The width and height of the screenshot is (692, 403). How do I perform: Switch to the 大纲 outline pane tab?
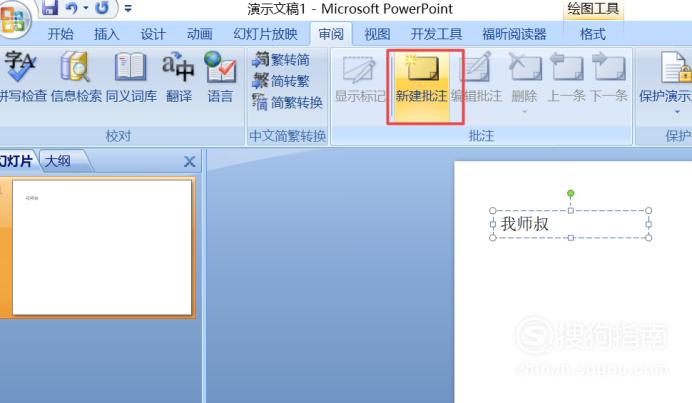click(58, 161)
